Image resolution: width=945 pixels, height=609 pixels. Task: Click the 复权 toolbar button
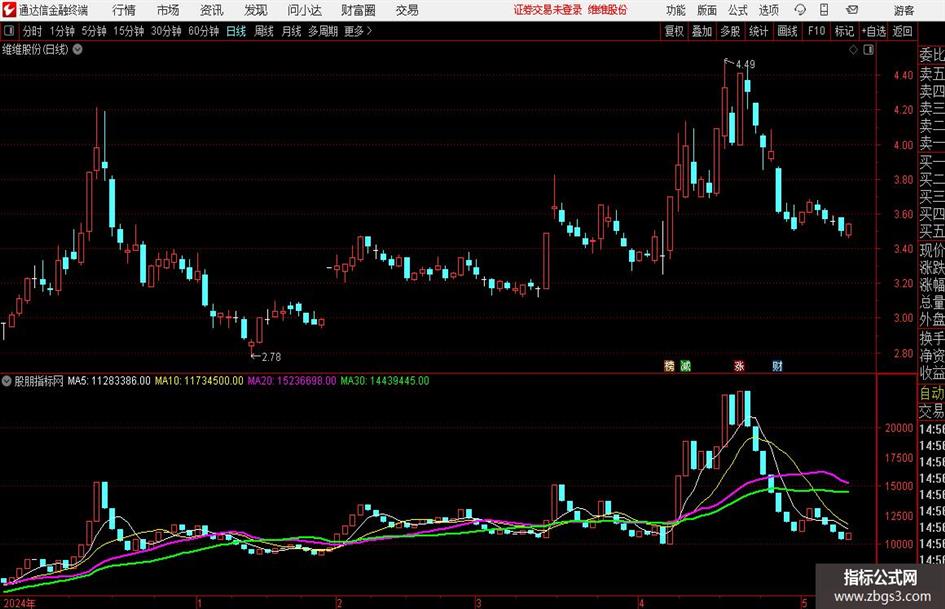point(674,31)
